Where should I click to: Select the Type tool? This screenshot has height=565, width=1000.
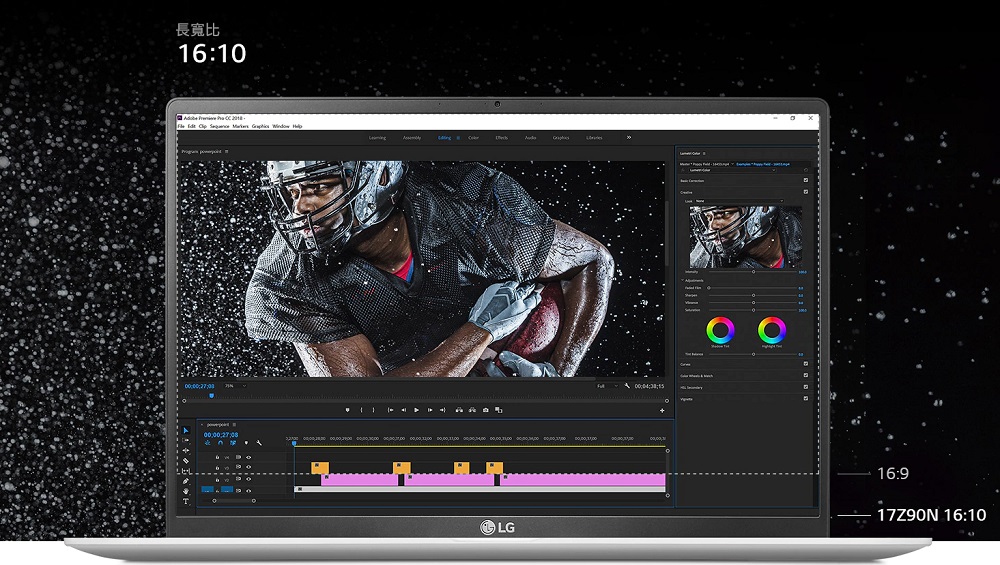pos(186,502)
